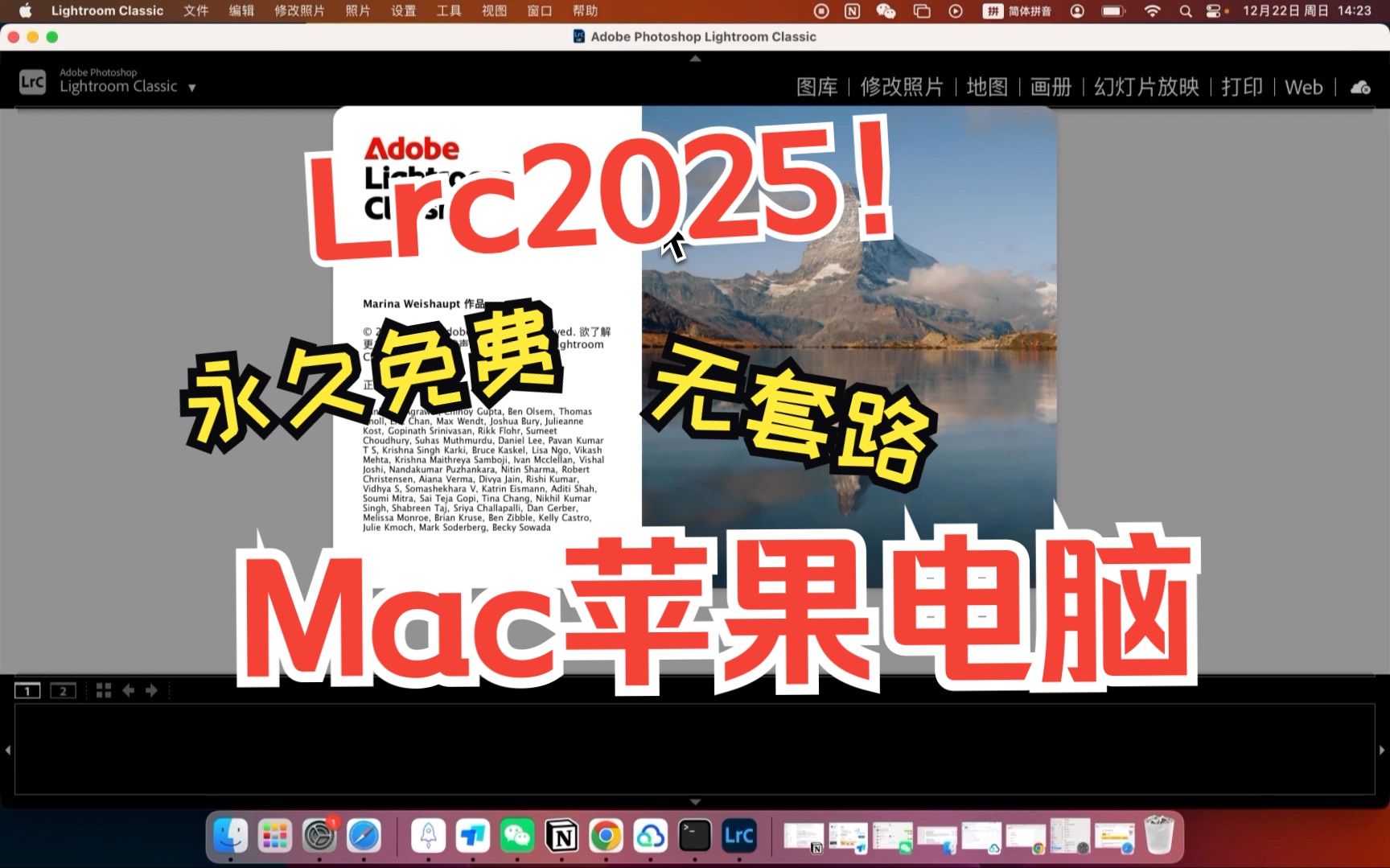Open the 帮助 menu
The width and height of the screenshot is (1390, 868).
586,10
